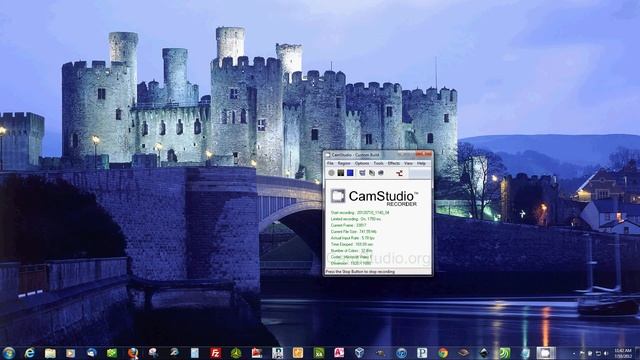Viewport: 640px width, 360px height.
Task: Launch FileZilla from the taskbar
Action: [216, 353]
